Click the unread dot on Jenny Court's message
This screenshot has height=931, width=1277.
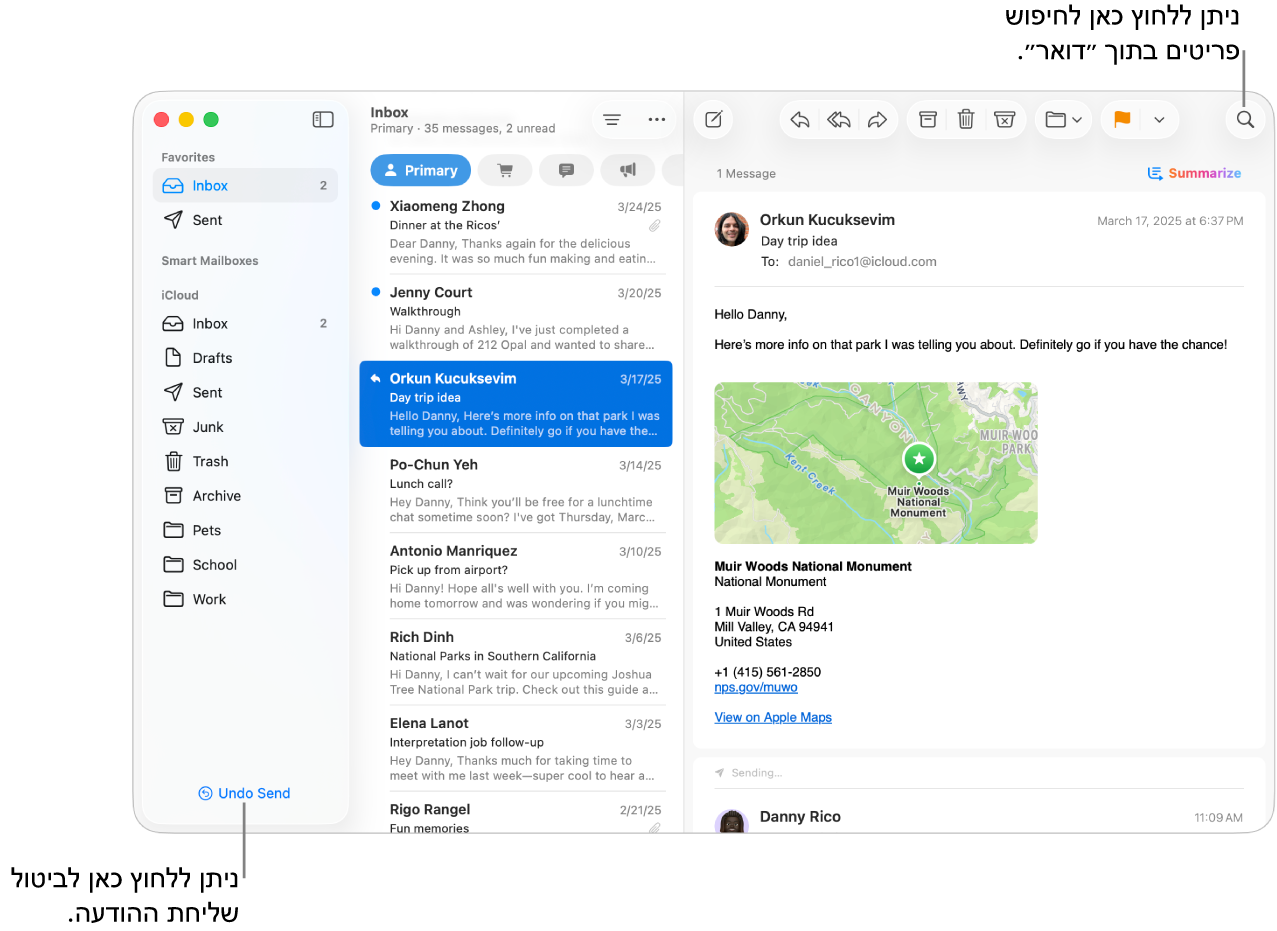coord(375,292)
